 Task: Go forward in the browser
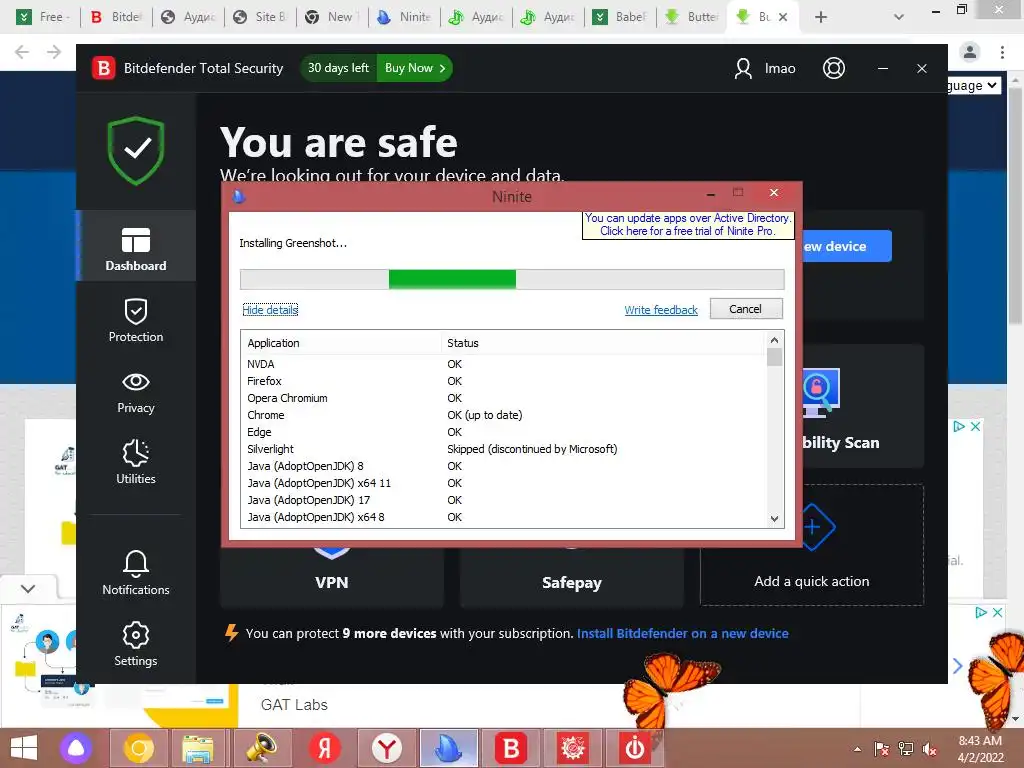pyautogui.click(x=54, y=52)
